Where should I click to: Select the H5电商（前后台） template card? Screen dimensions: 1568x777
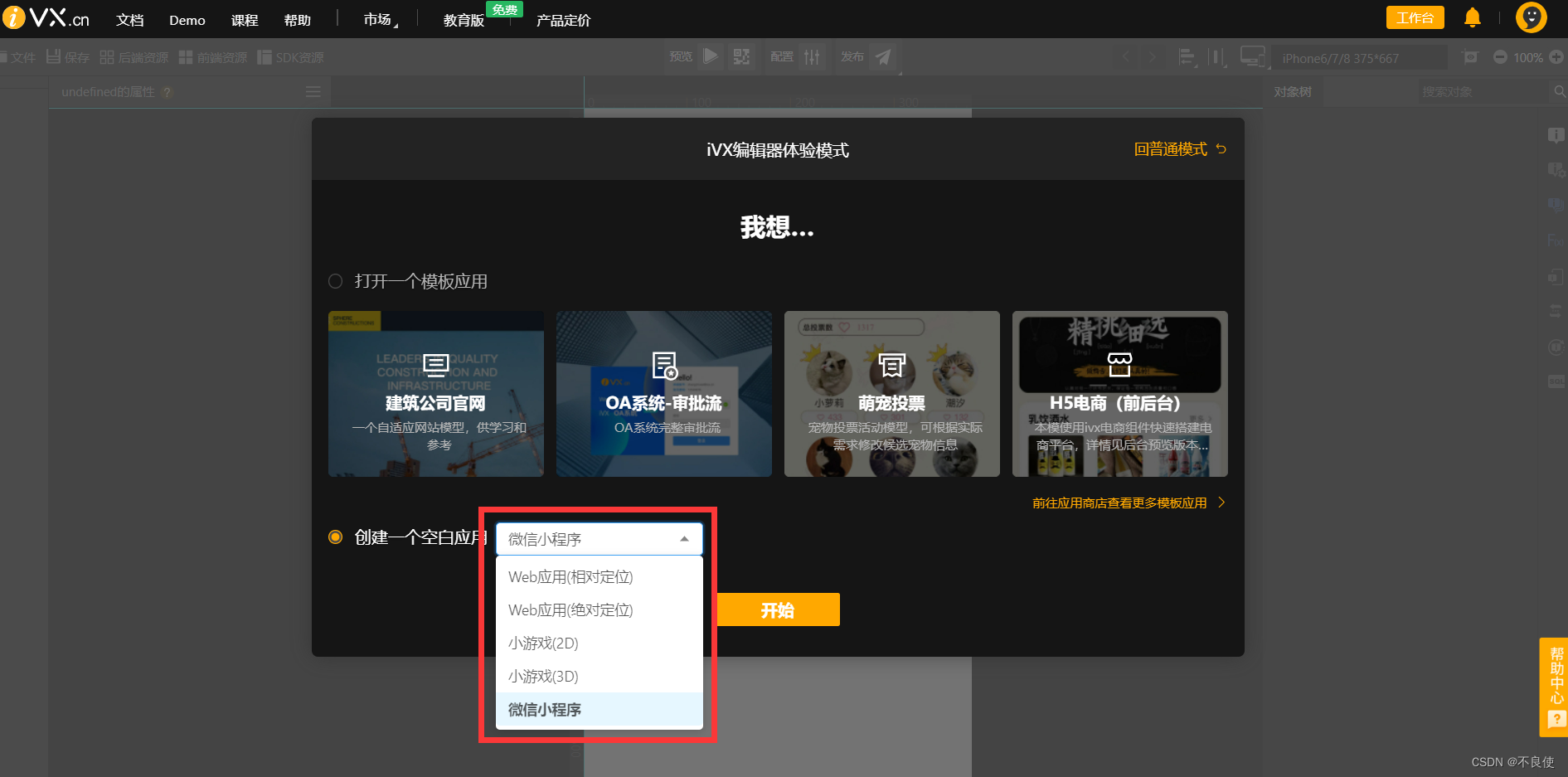1120,394
